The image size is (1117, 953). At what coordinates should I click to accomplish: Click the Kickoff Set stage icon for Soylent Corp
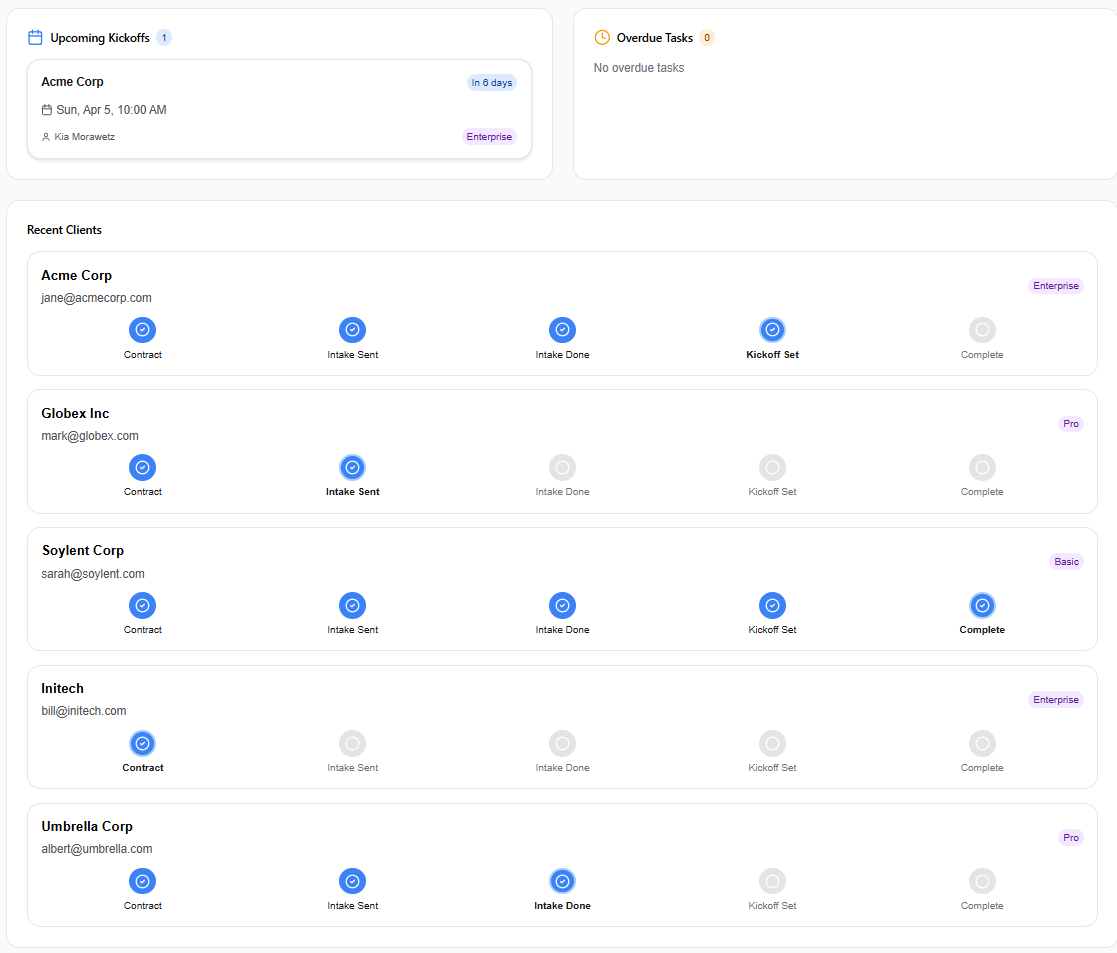click(772, 605)
